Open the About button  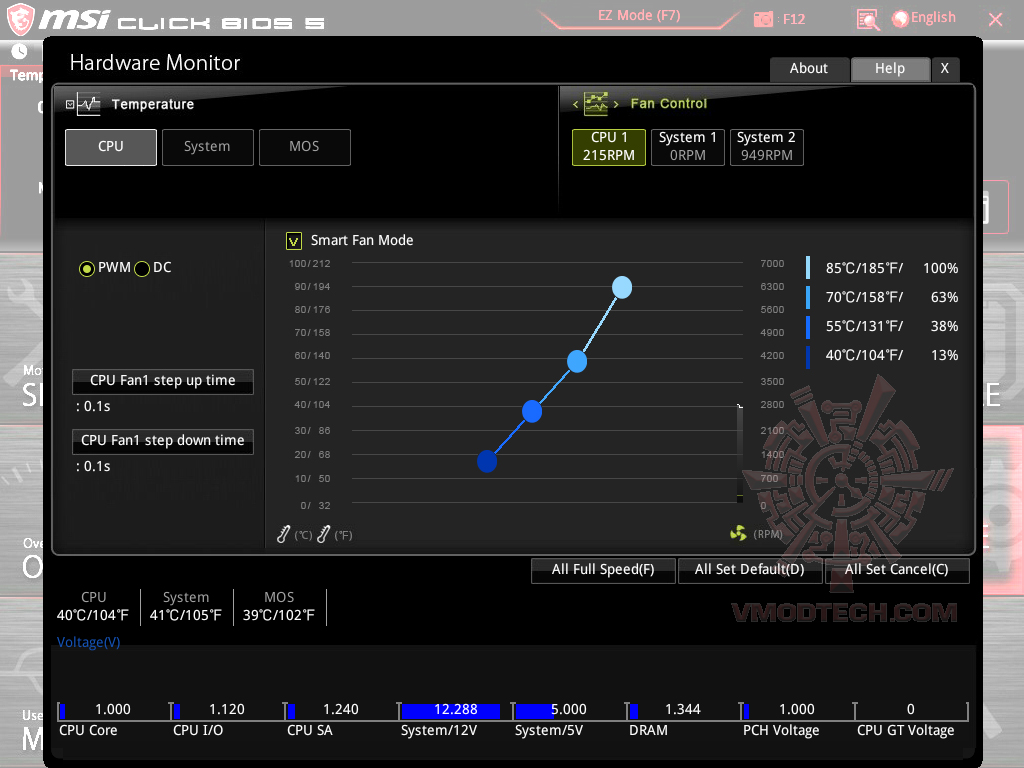point(809,69)
